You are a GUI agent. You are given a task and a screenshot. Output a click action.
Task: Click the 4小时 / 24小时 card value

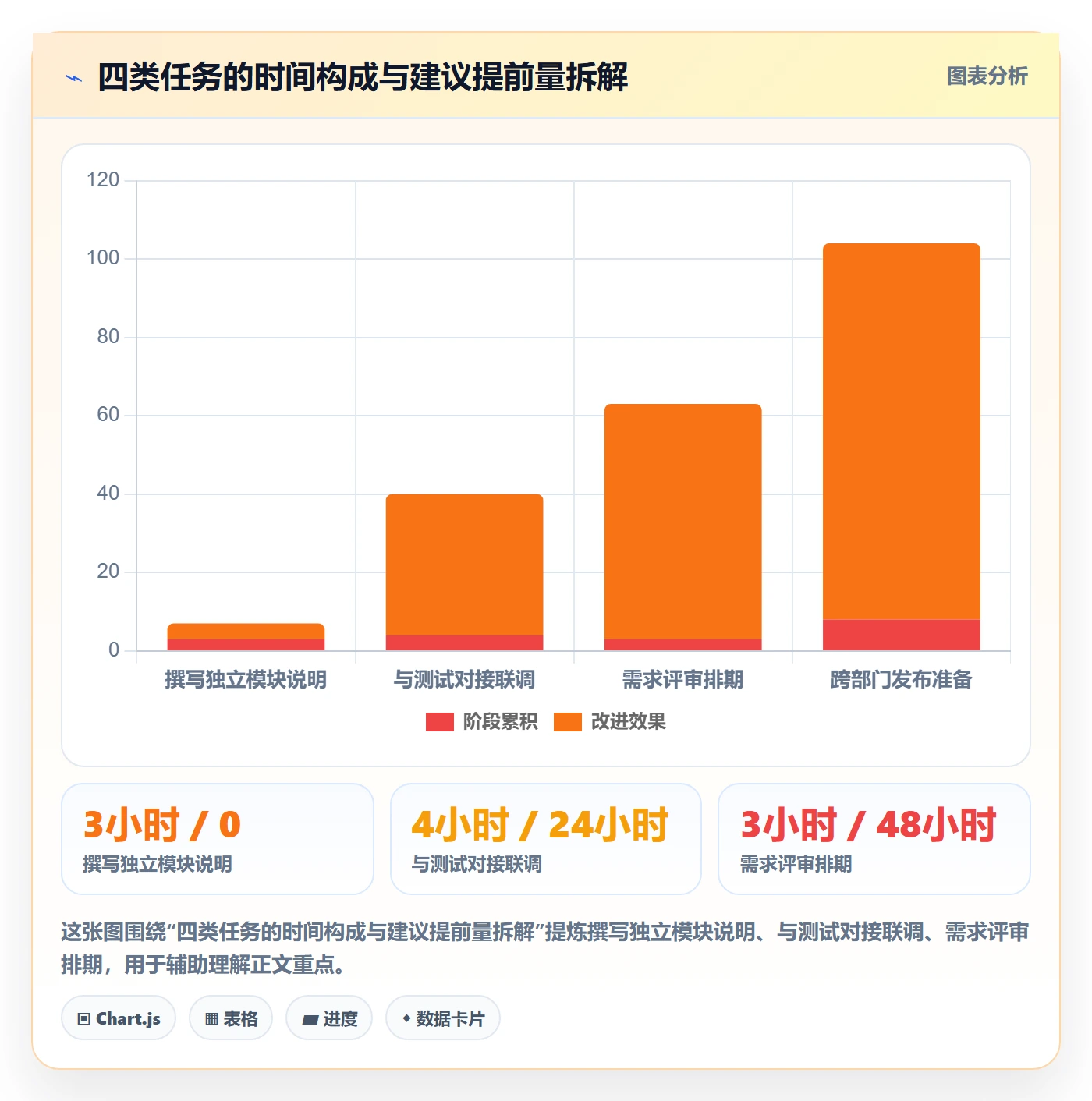(541, 825)
